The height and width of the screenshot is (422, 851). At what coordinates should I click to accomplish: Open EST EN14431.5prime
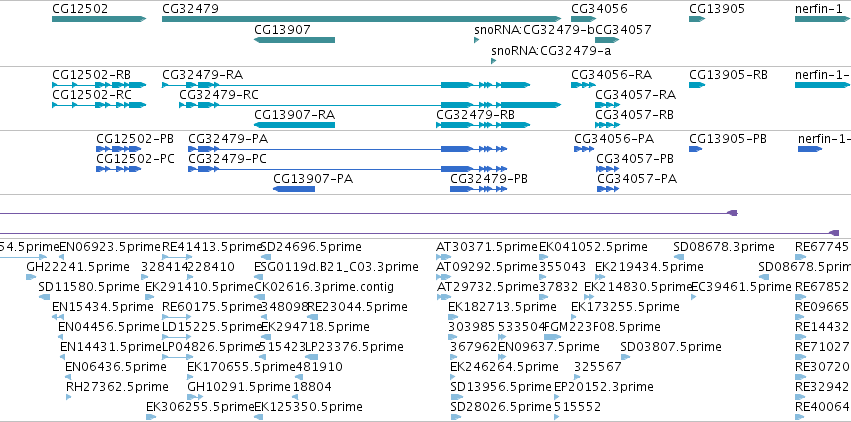pos(111,346)
